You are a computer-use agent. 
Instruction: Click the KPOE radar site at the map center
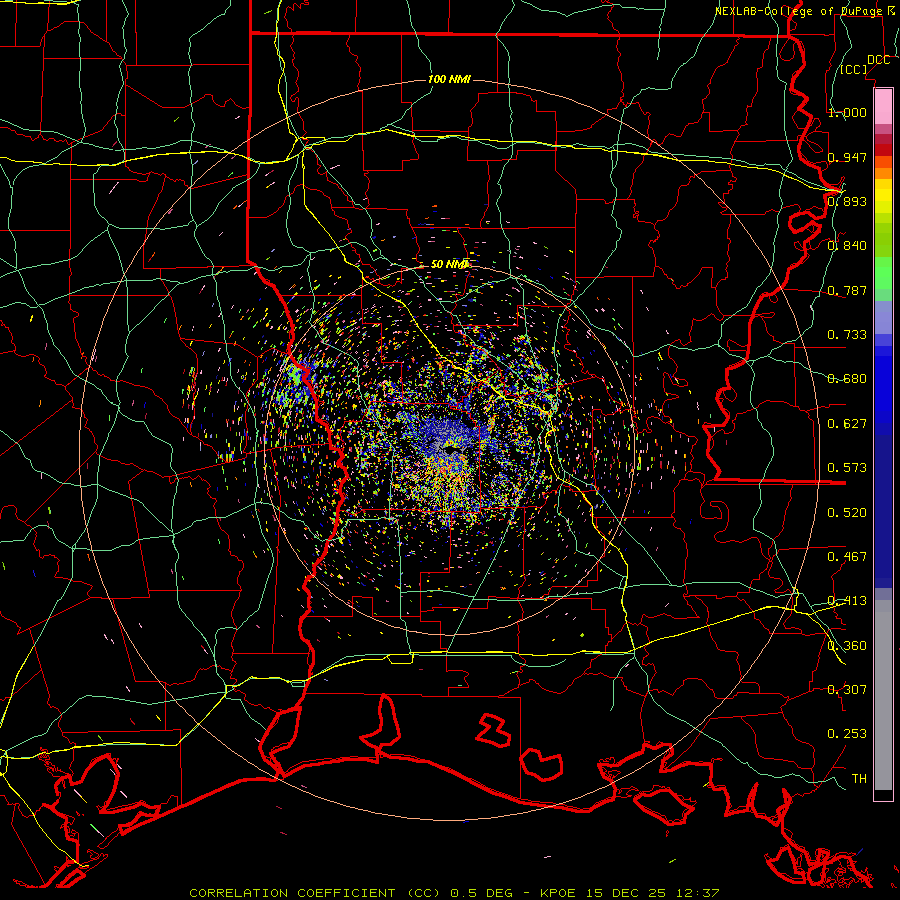pyautogui.click(x=451, y=451)
